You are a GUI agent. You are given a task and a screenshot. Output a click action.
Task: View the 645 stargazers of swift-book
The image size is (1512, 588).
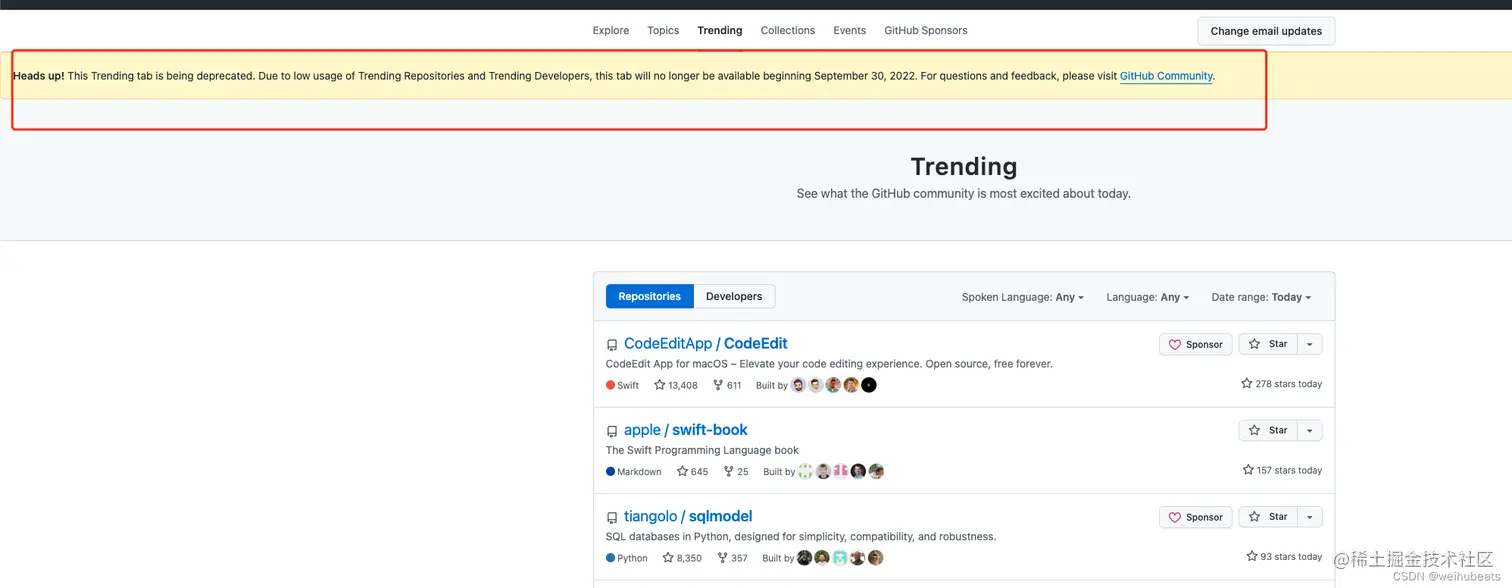(692, 471)
